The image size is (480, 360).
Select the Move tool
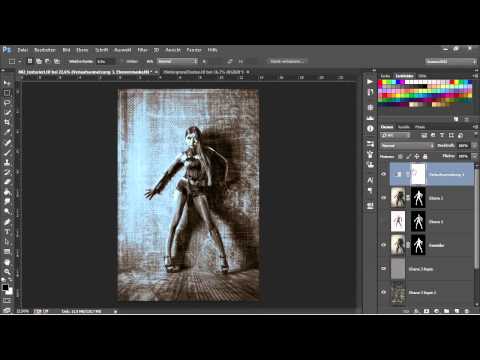[7, 83]
